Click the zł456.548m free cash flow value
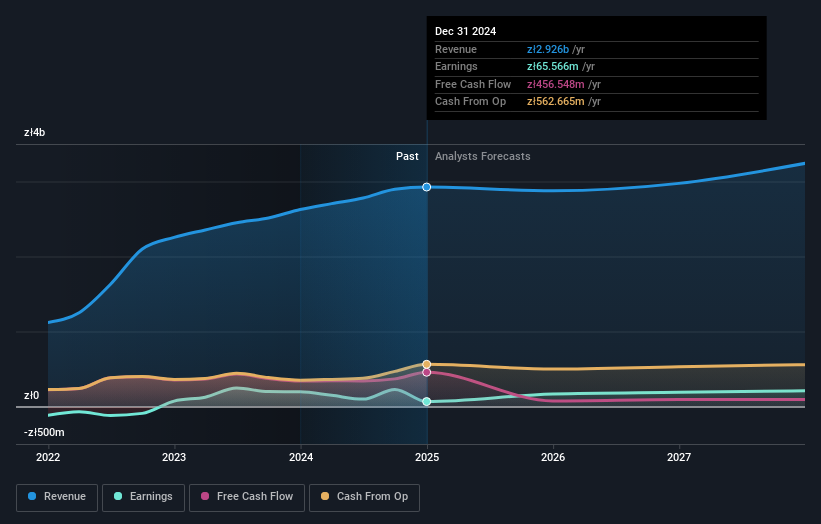This screenshot has height=524, width=821. click(x=556, y=84)
